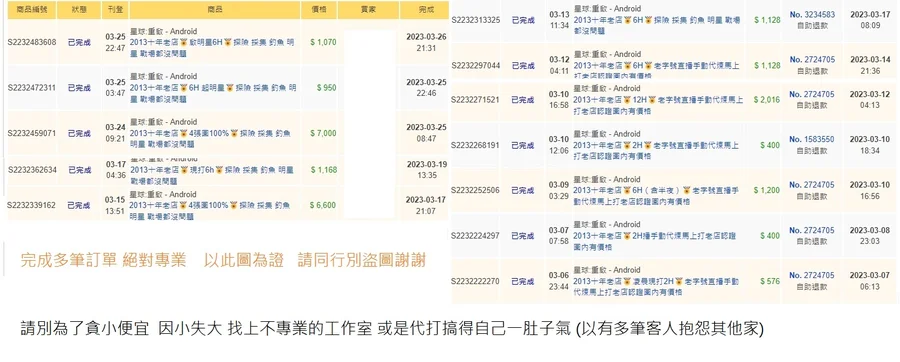Select order number S2232268191

475,145
